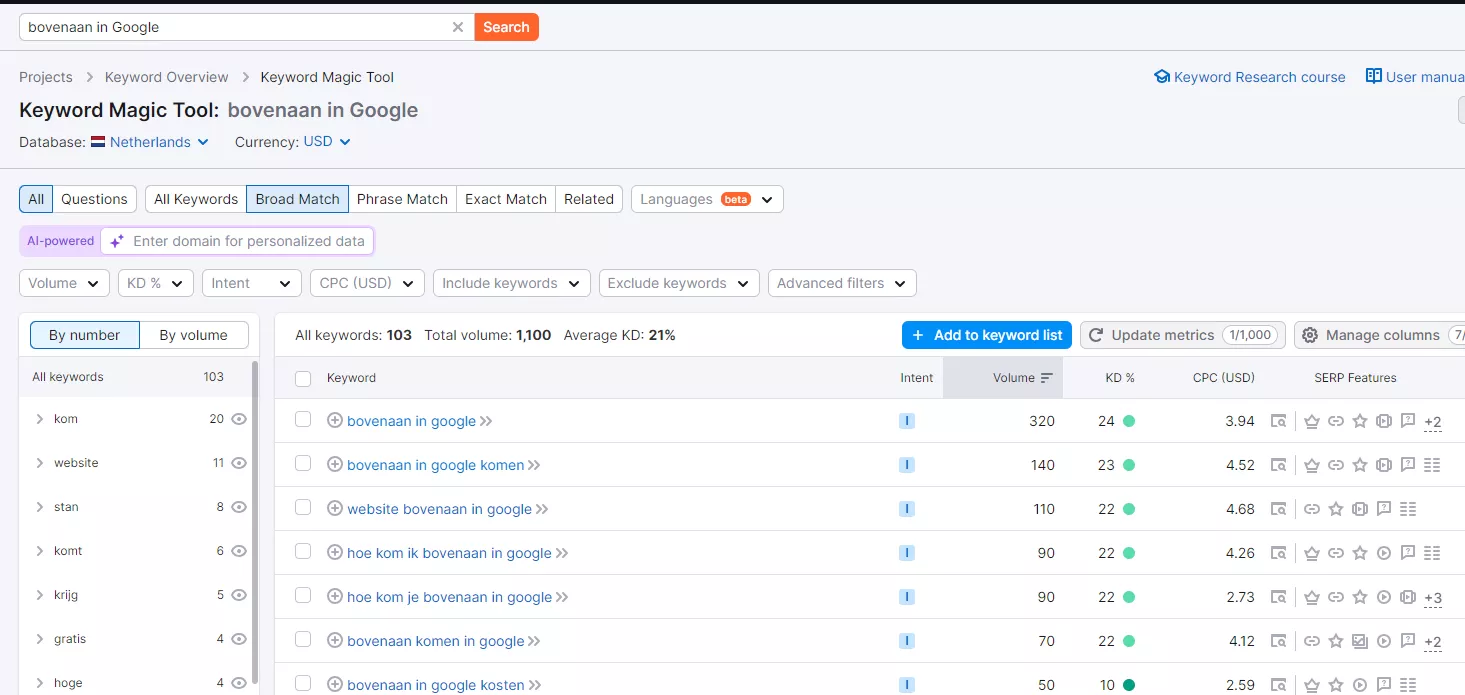The width and height of the screenshot is (1465, 695).
Task: Open the double-arrow next to 'hoe kom ik bovenaan in google'
Action: (562, 553)
